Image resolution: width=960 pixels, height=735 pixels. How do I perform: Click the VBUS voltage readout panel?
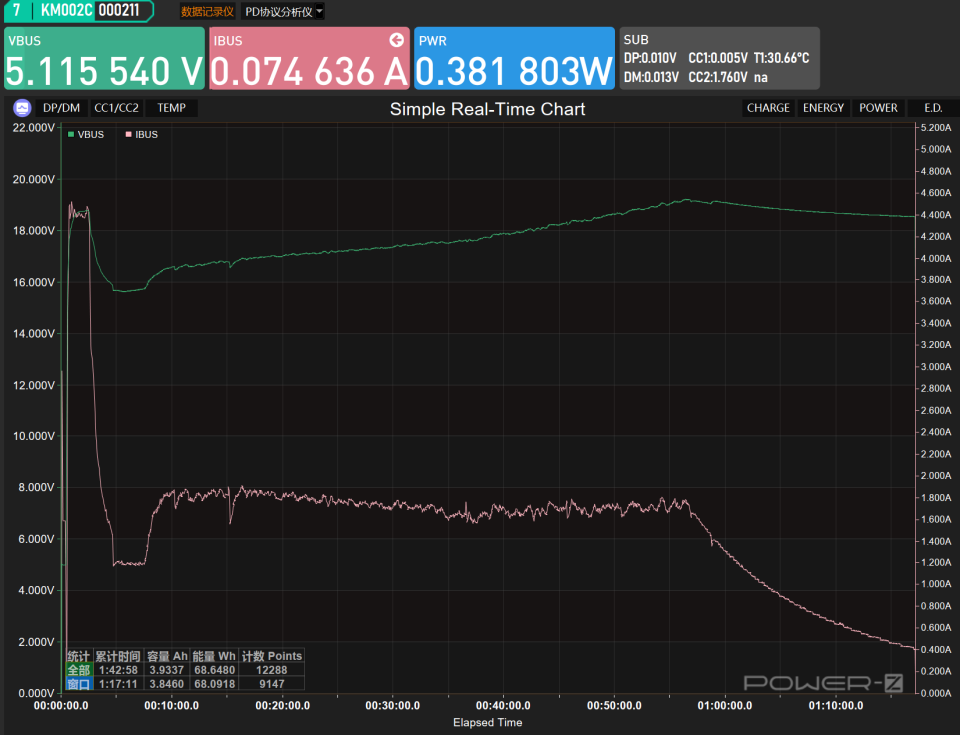(x=104, y=58)
